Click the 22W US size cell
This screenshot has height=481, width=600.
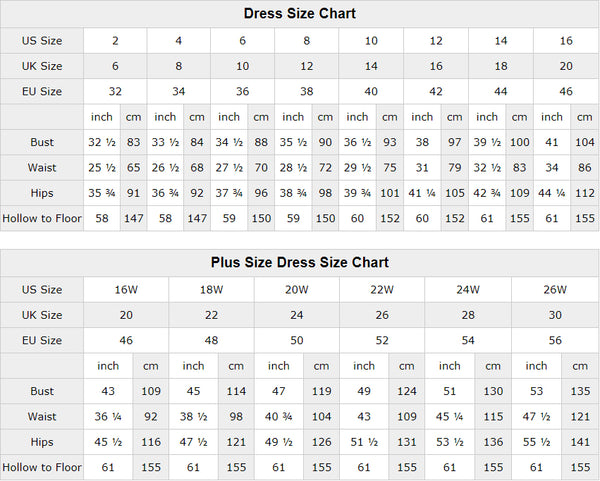[x=382, y=290]
